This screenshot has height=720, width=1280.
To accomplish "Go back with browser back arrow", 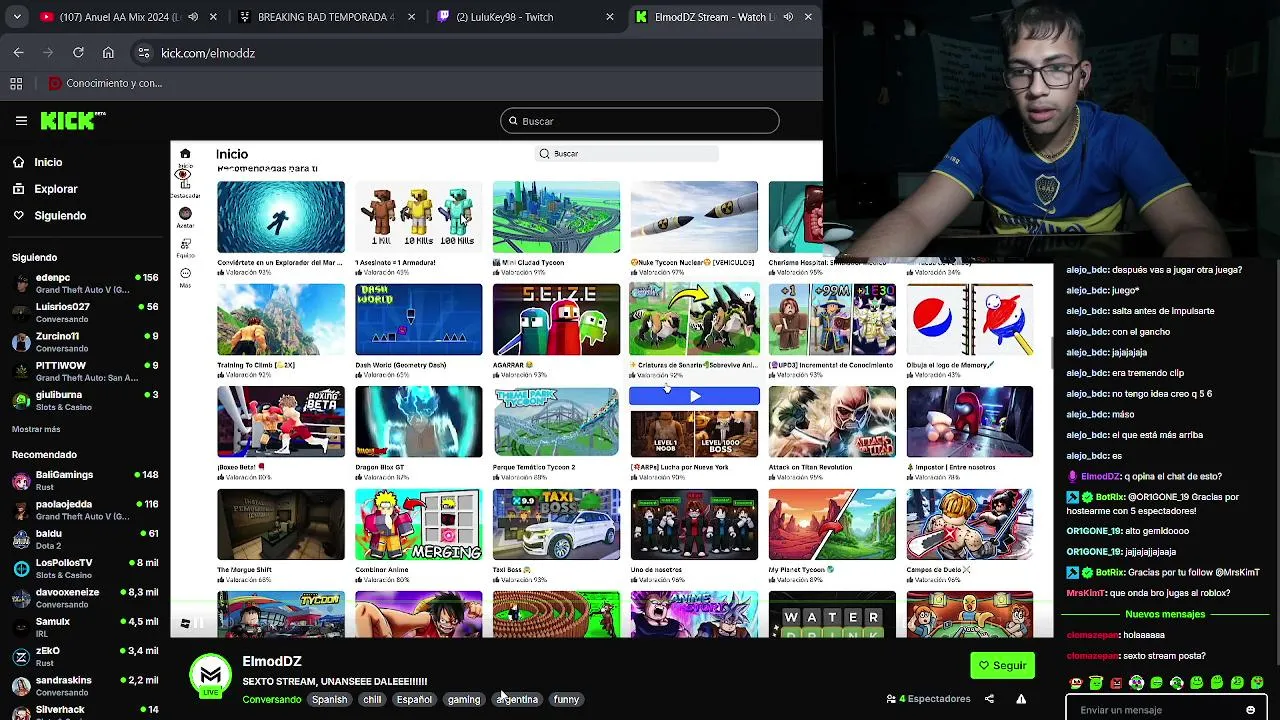I will point(18,53).
